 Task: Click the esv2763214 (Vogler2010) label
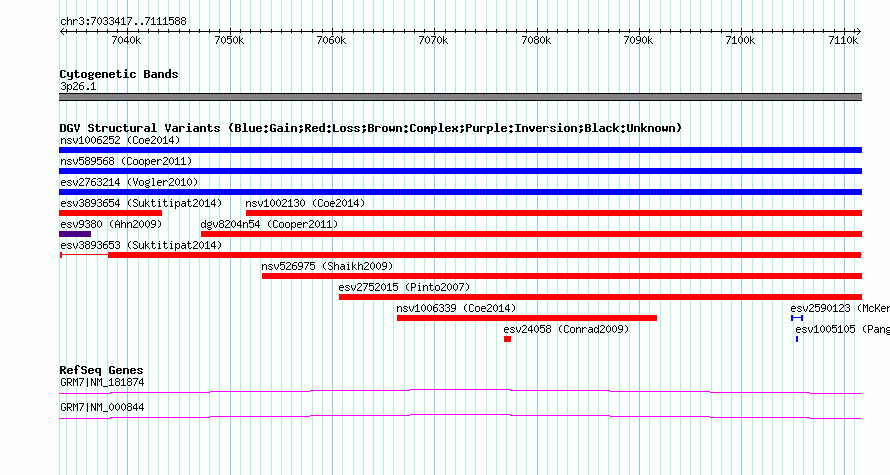pos(129,182)
